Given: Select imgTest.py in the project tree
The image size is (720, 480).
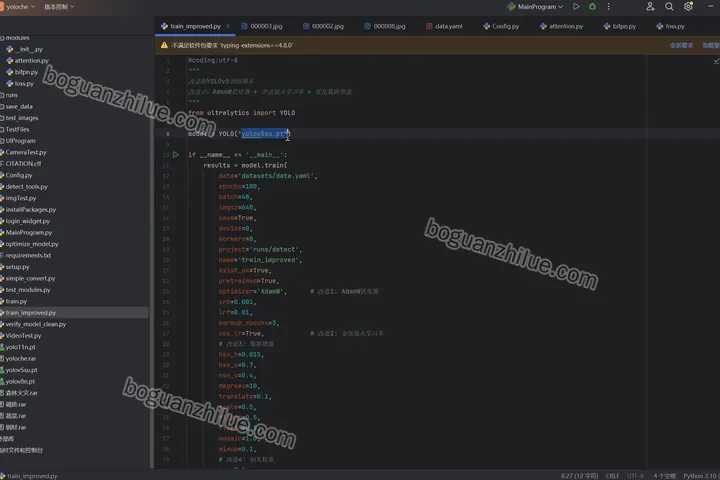Looking at the screenshot, I should click(18, 198).
